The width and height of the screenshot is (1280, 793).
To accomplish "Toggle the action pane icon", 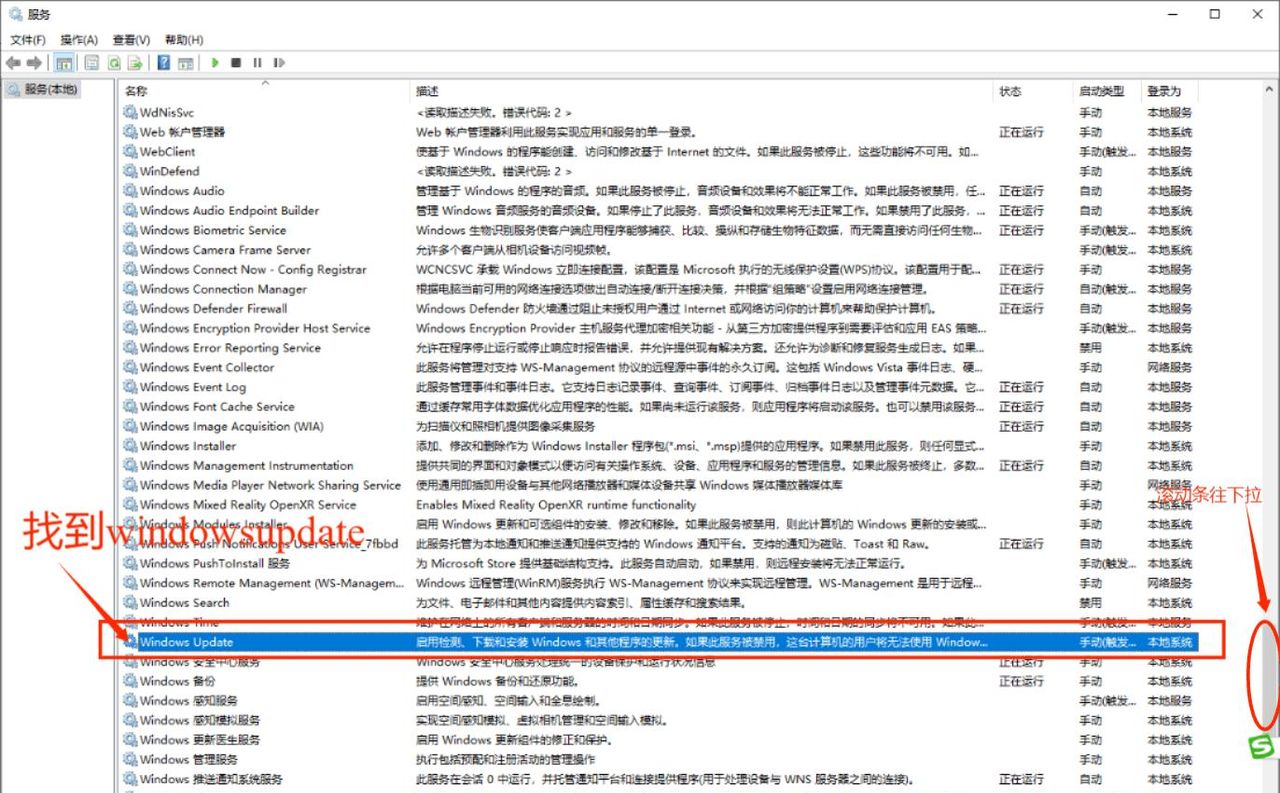I will pyautogui.click(x=187, y=63).
